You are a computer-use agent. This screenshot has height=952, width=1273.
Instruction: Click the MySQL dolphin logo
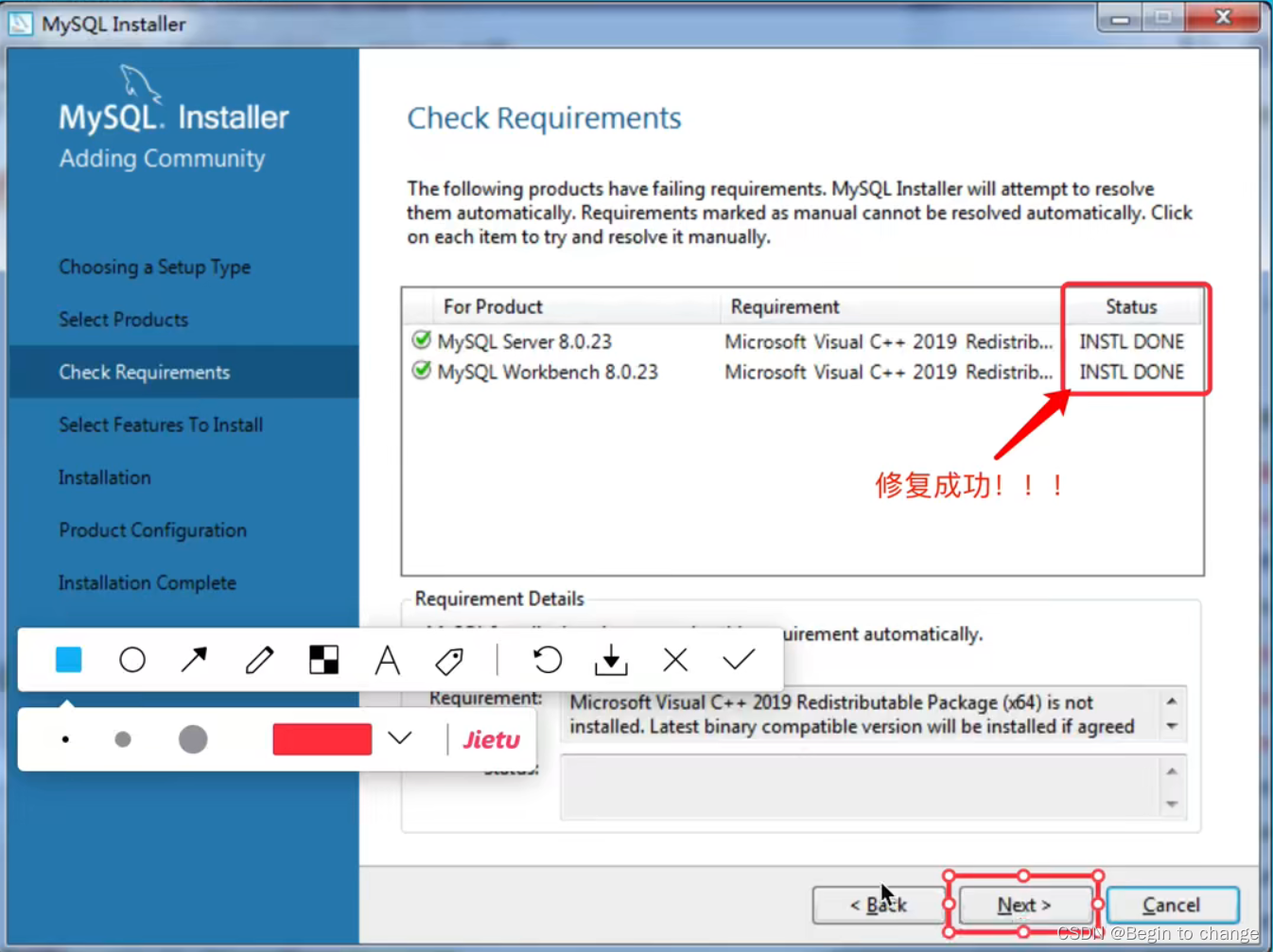coord(140,83)
